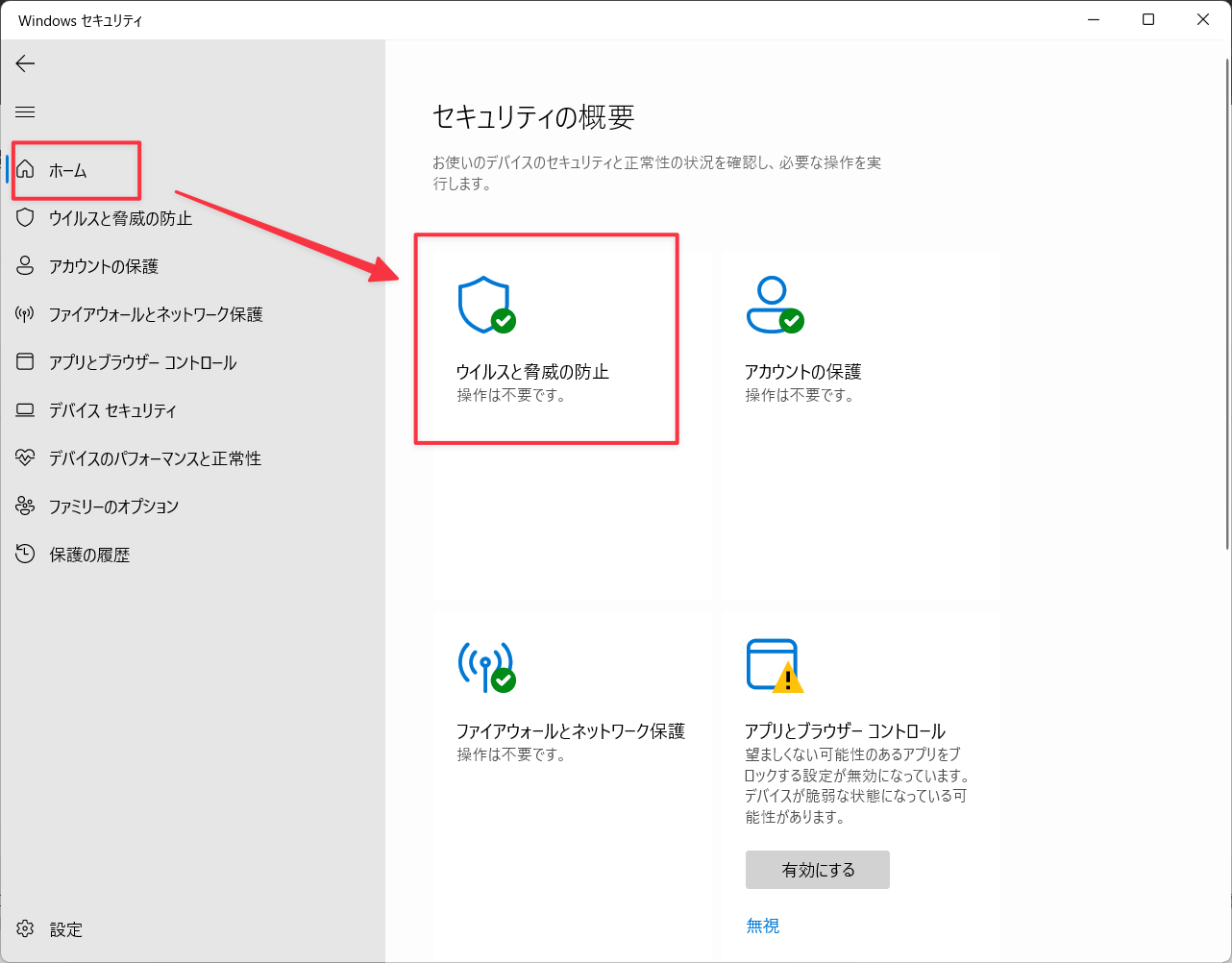Image resolution: width=1232 pixels, height=963 pixels.
Task: Click the back arrow icon
Action: 25,63
